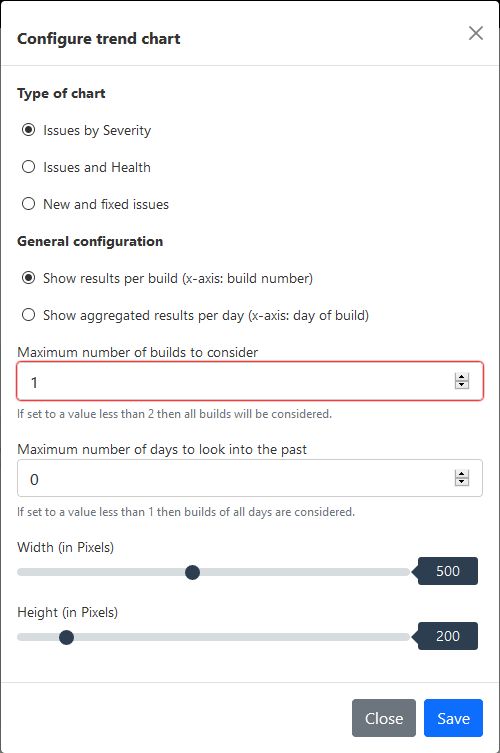Image resolution: width=500 pixels, height=753 pixels.
Task: Click the Height slider track midpoint
Action: 213,637
